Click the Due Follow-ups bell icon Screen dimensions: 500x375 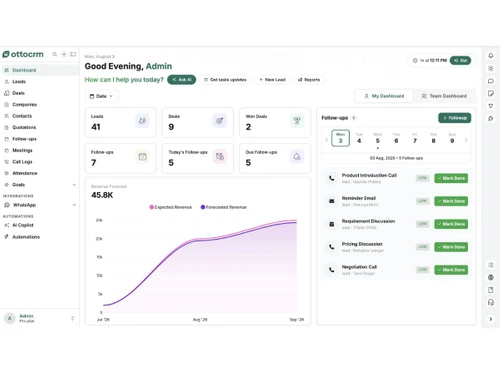coord(297,156)
